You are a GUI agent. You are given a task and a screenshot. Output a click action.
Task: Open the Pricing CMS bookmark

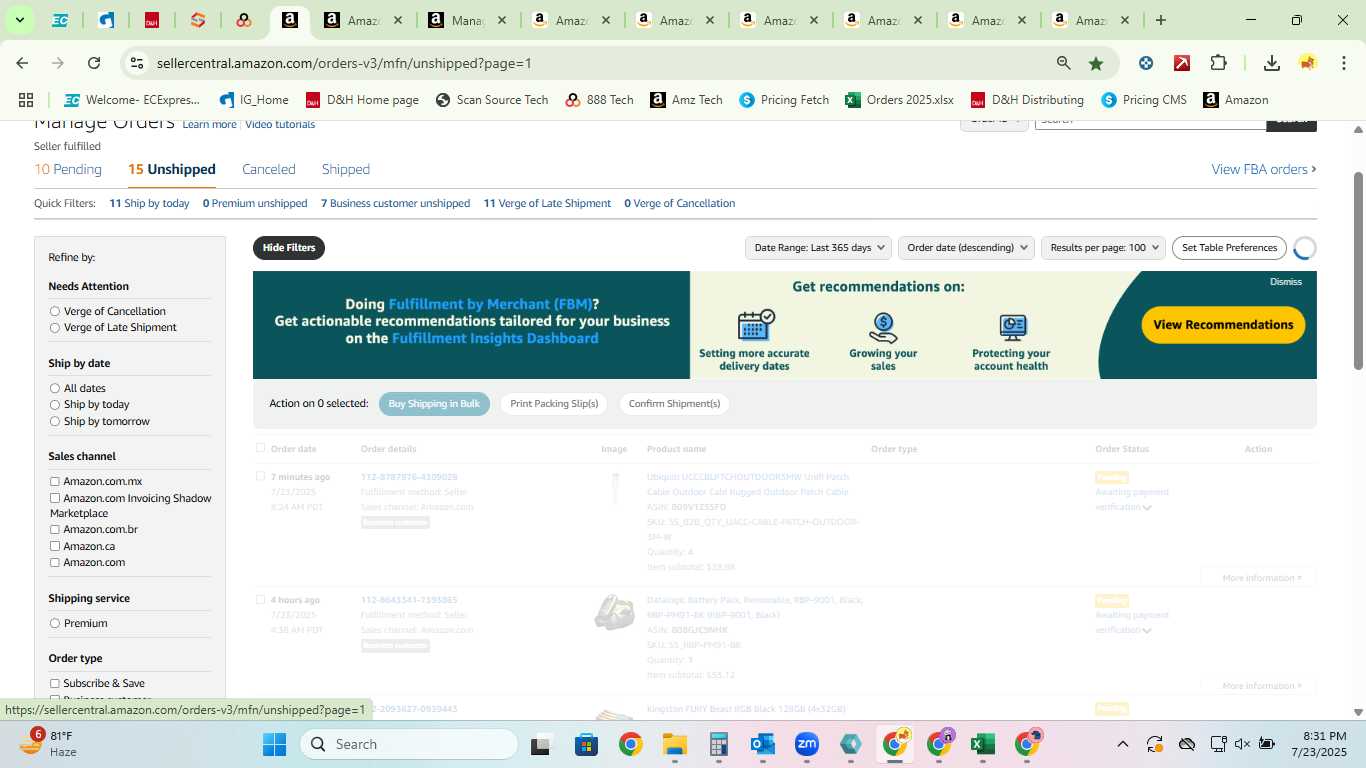coord(1144,100)
